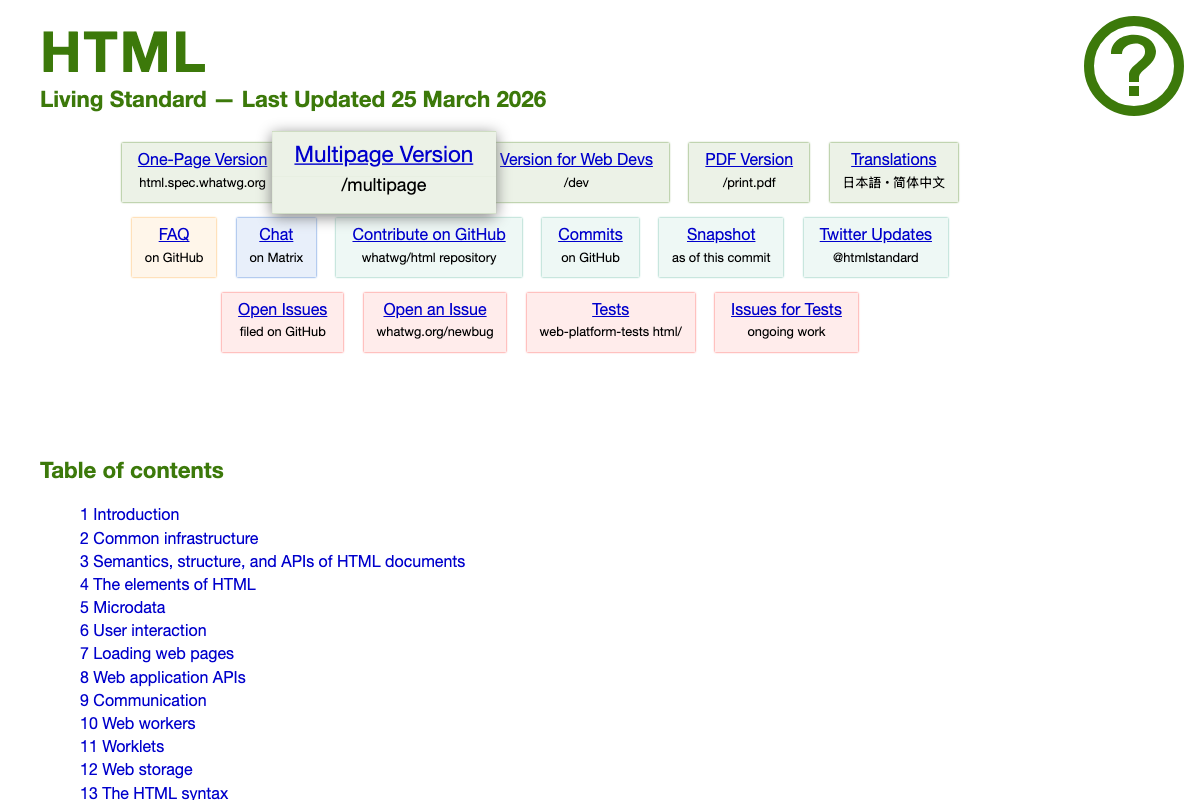This screenshot has height=800, width=1200.
Task: Click the /multipage caption text
Action: point(384,185)
